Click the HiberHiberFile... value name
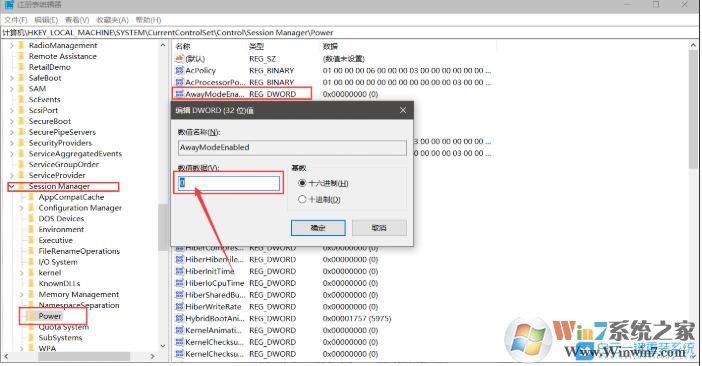This screenshot has width=702, height=366. tap(215, 260)
